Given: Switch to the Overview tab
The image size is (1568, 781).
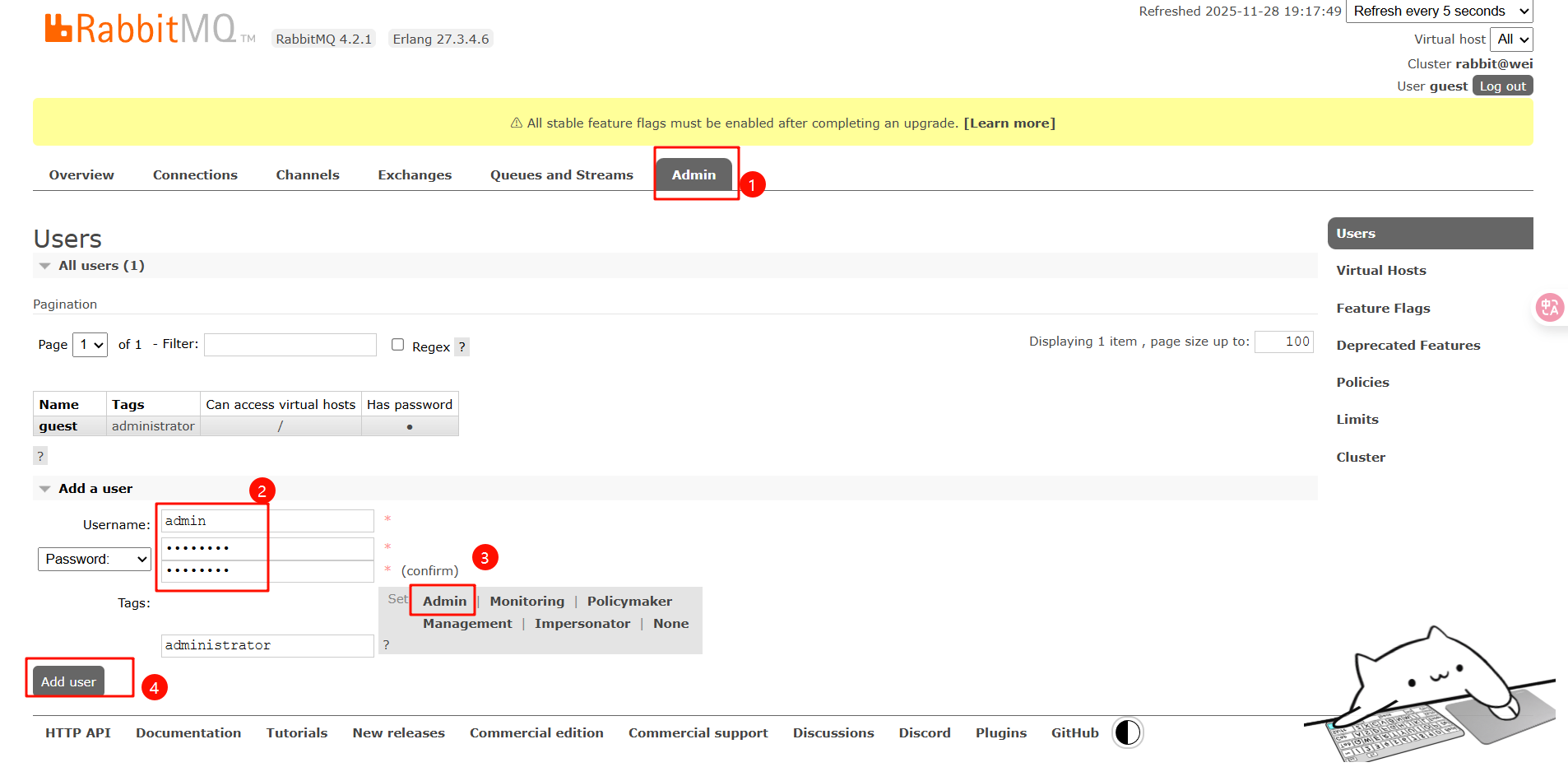Looking at the screenshot, I should [81, 174].
